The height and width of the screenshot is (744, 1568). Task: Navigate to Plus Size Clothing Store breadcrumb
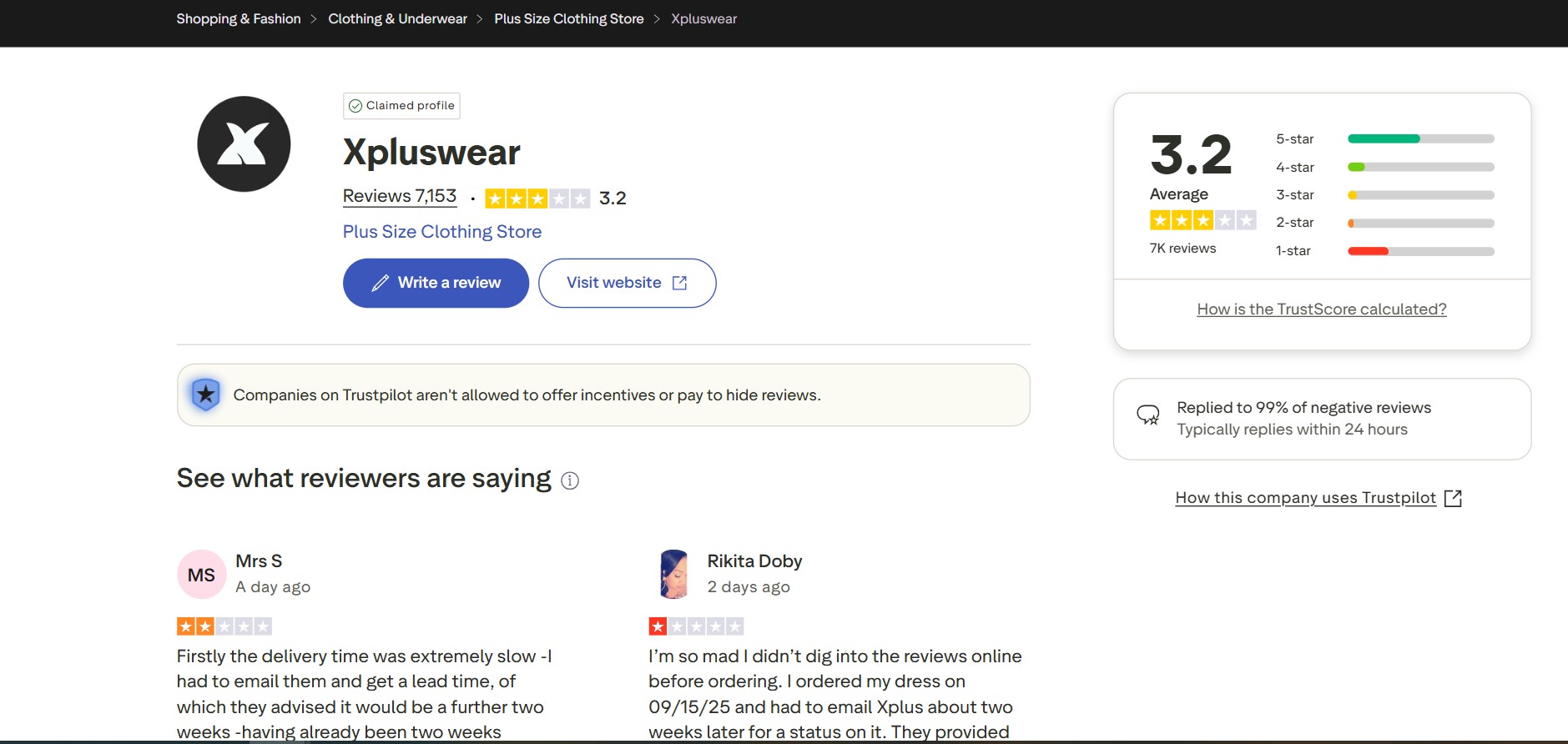pyautogui.click(x=569, y=18)
